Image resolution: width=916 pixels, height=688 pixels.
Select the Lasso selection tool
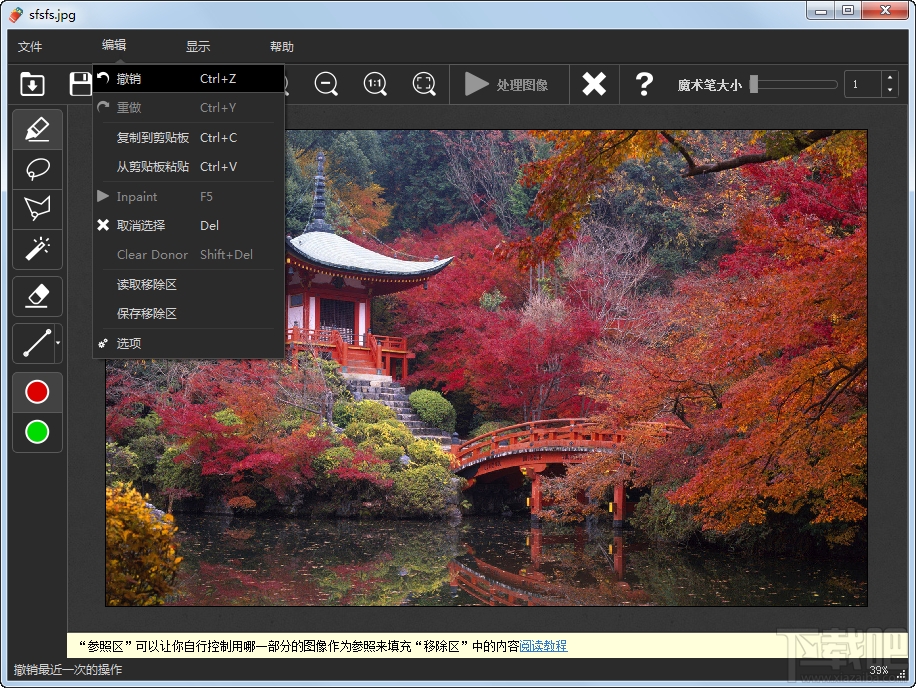click(x=36, y=169)
